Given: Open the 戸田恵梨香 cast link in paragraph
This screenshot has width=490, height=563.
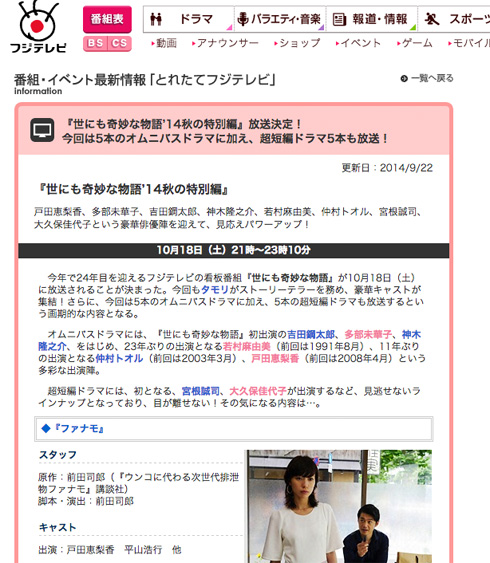Looking at the screenshot, I should tap(275, 358).
